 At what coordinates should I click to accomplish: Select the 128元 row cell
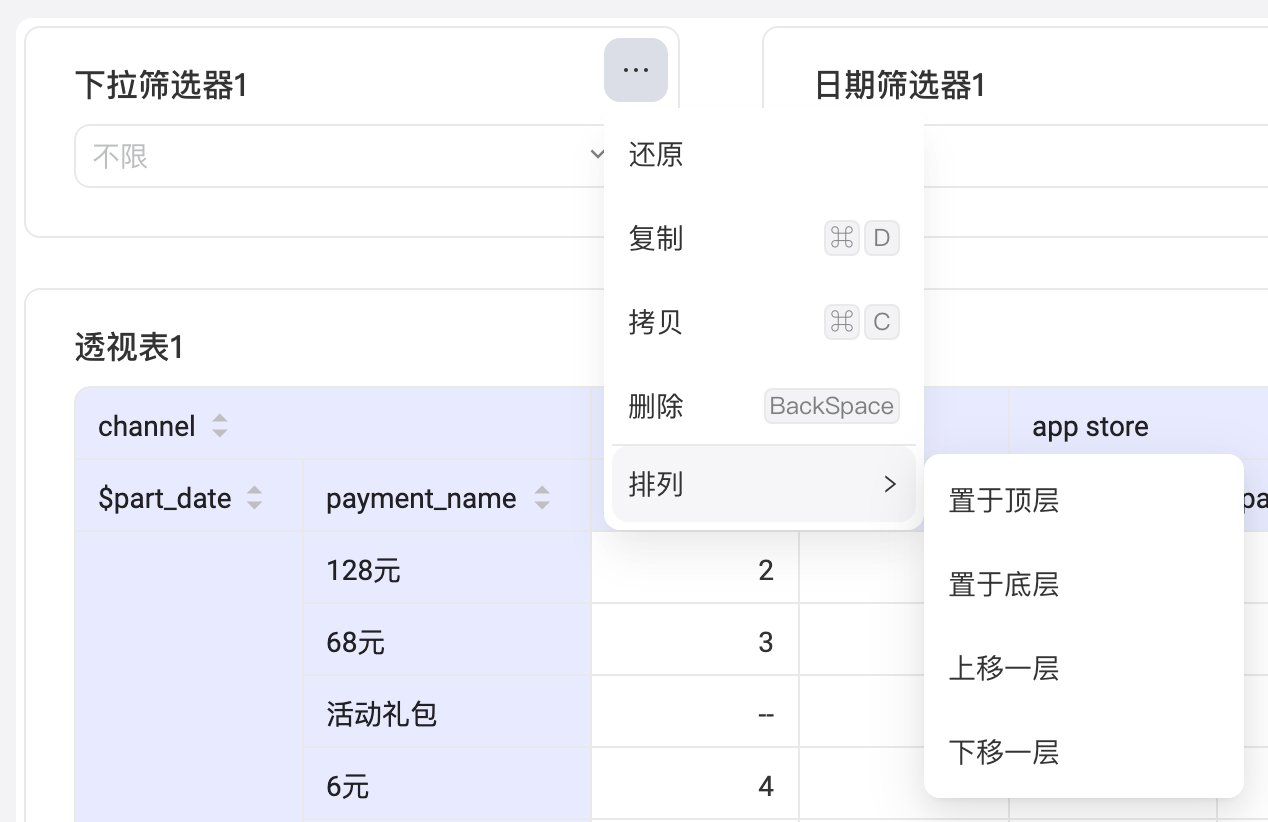pyautogui.click(x=447, y=570)
